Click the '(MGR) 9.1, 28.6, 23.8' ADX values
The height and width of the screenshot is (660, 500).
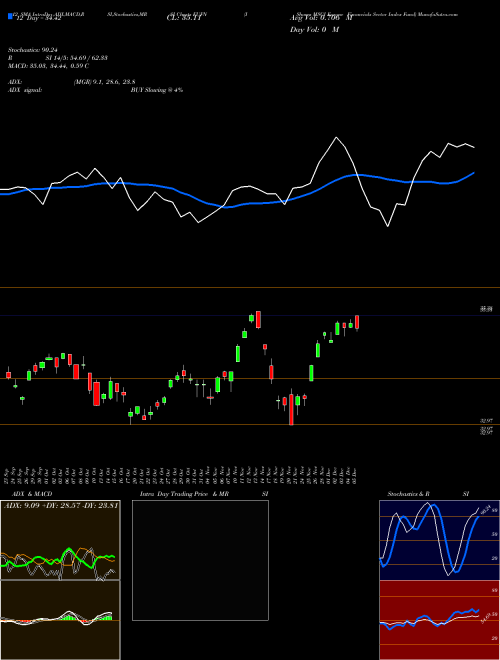(104, 82)
